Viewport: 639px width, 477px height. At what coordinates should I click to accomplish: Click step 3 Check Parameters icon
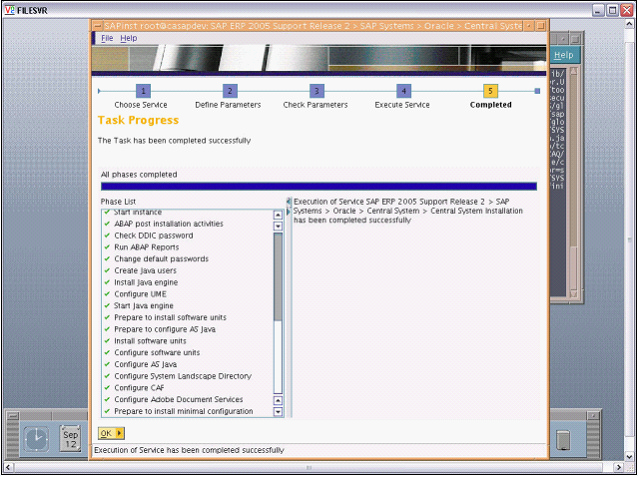click(316, 91)
